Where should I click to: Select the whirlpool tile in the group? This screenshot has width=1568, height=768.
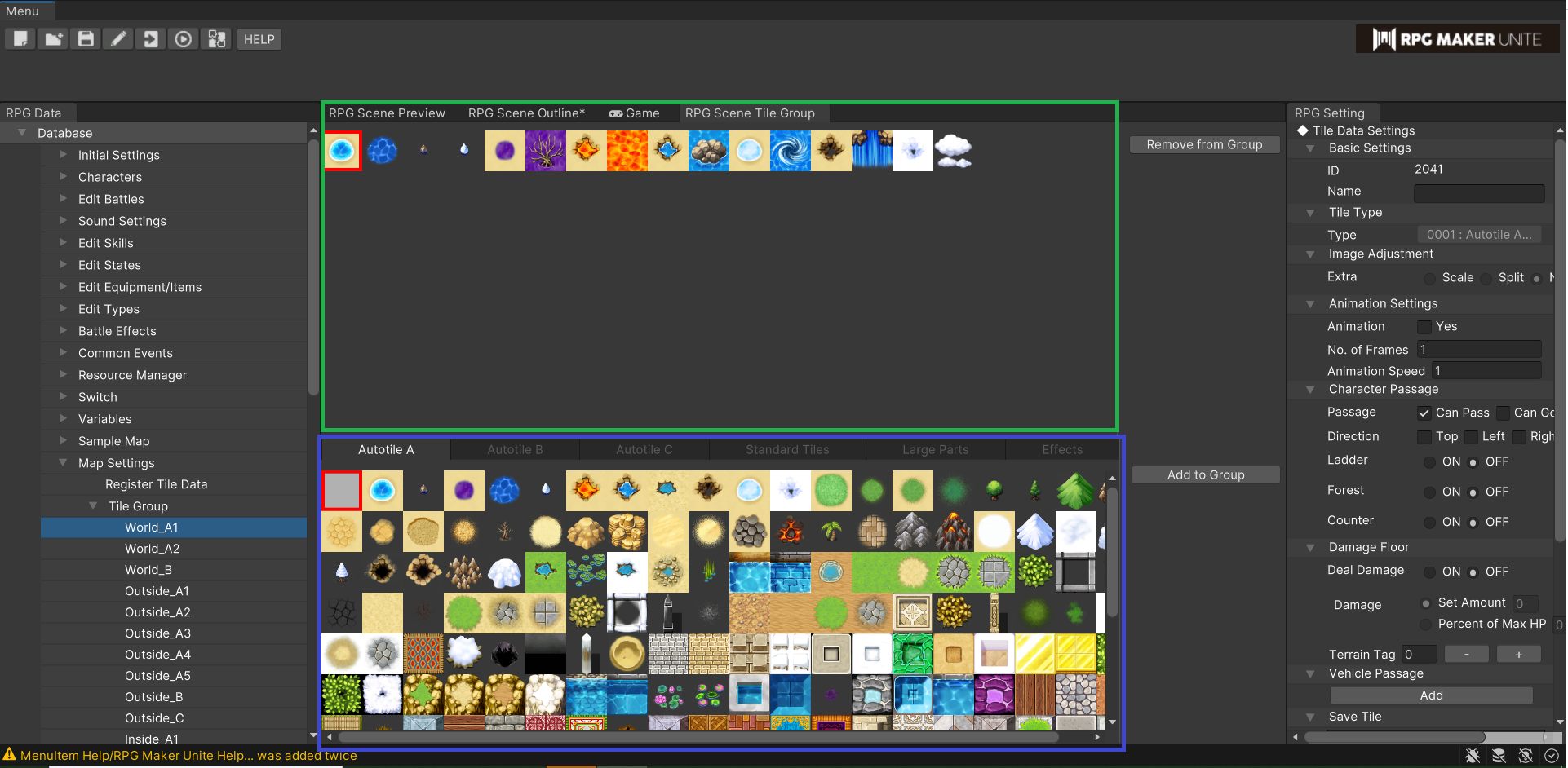tap(791, 151)
